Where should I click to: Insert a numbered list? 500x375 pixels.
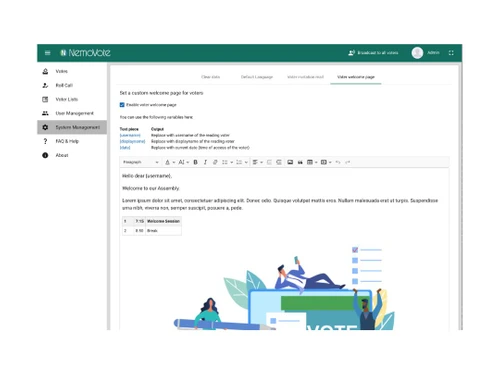(239, 162)
